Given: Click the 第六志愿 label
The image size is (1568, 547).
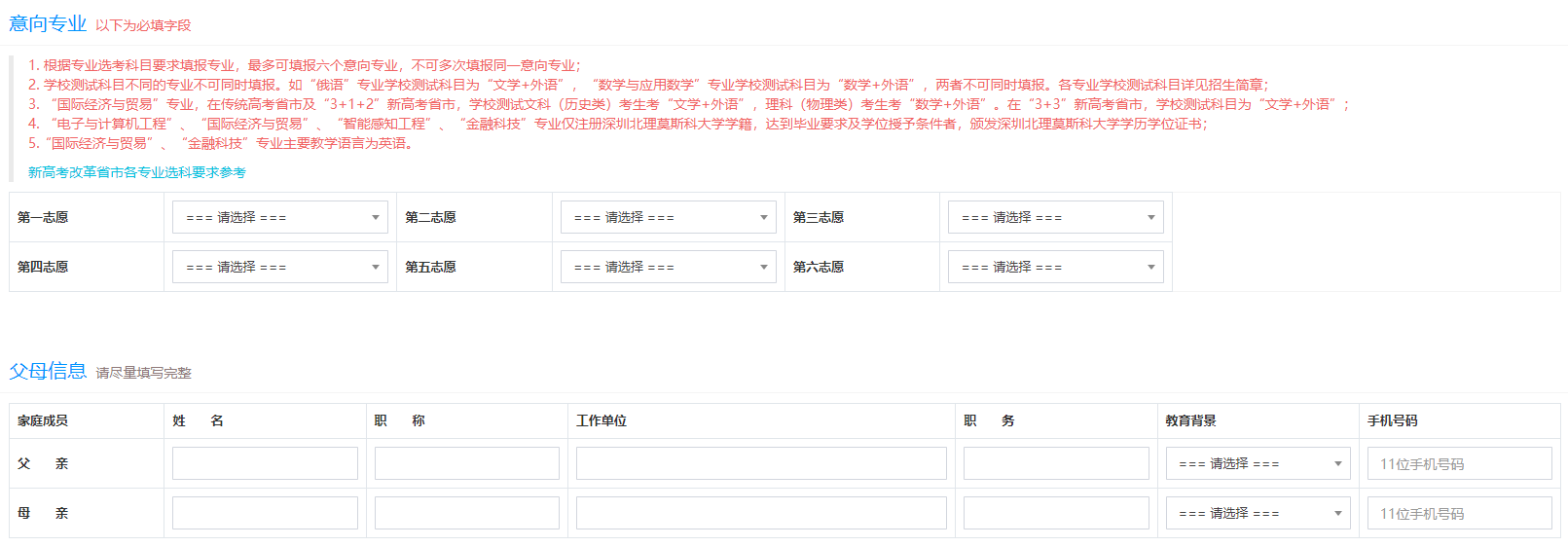Looking at the screenshot, I should (x=819, y=267).
